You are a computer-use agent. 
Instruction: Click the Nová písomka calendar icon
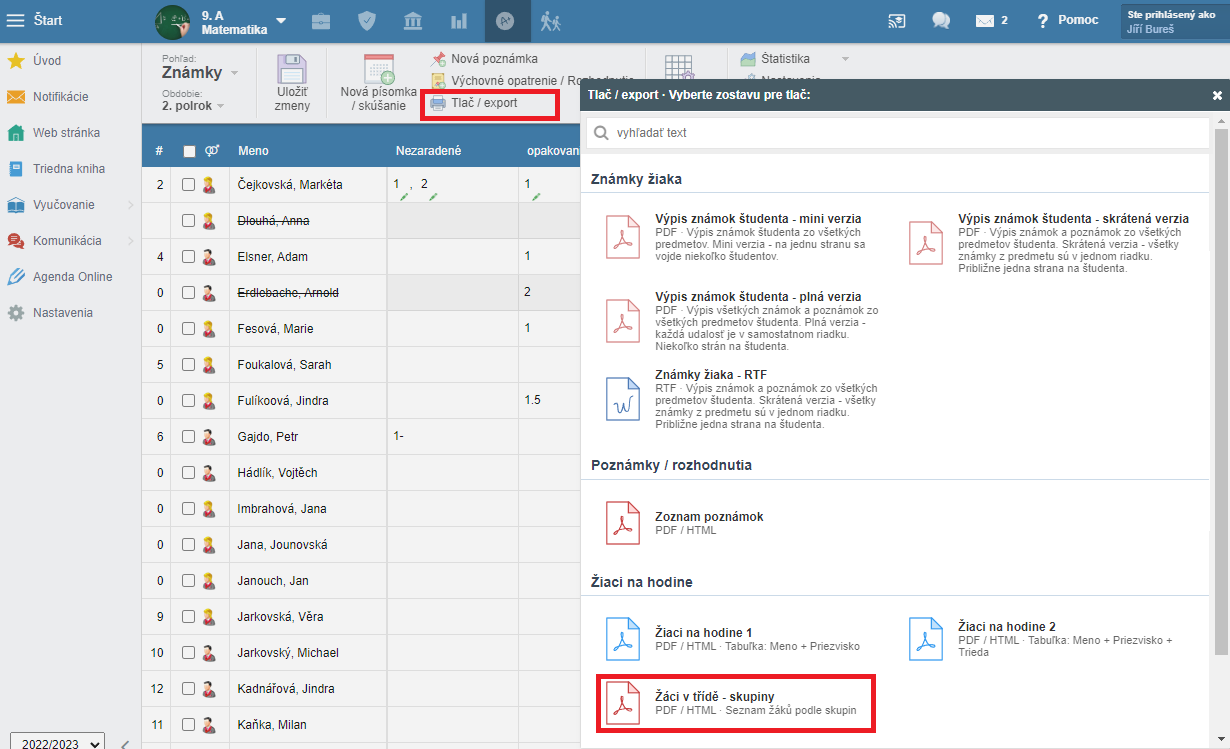coord(378,69)
